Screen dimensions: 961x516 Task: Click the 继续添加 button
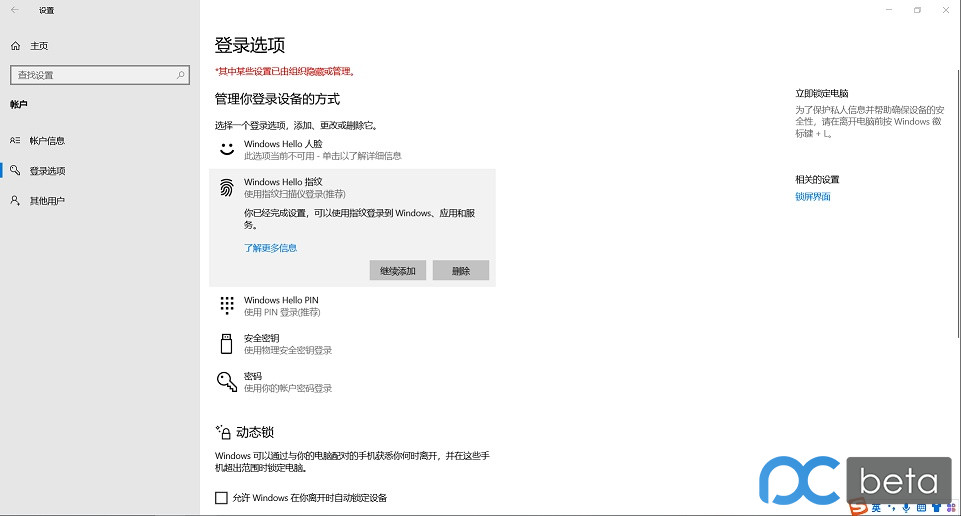point(398,270)
